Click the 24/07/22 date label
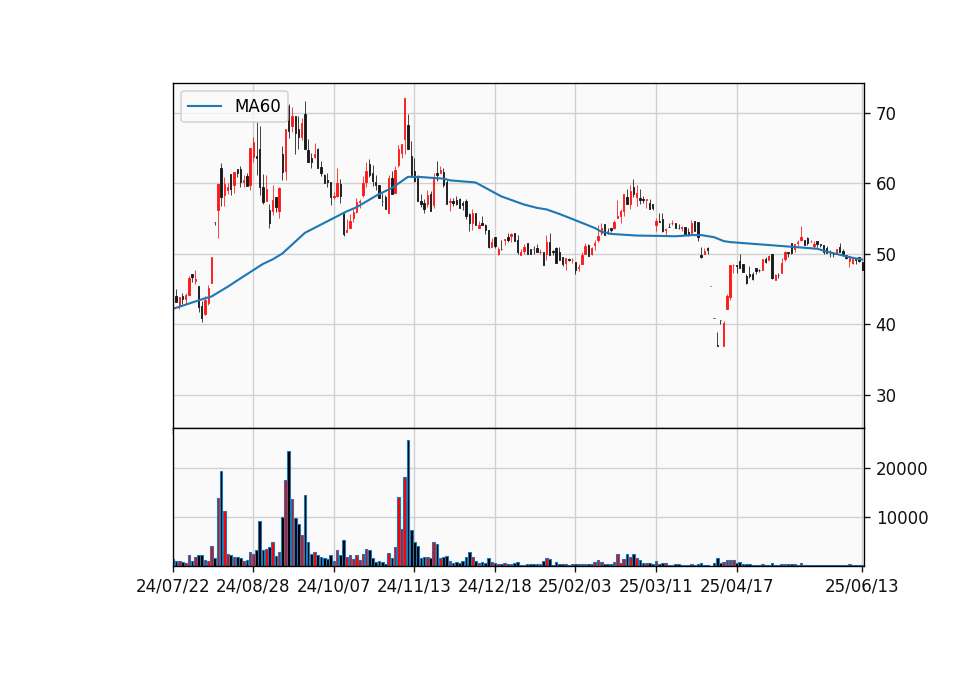960x690 pixels. 173,586
